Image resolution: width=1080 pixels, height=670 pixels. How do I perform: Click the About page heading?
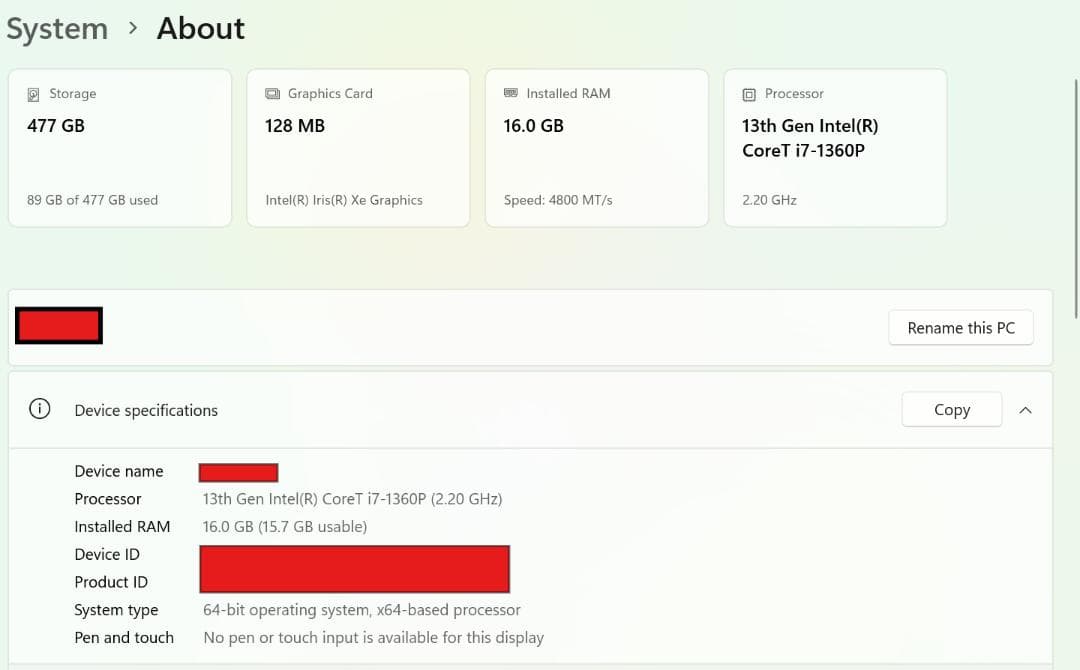coord(200,29)
